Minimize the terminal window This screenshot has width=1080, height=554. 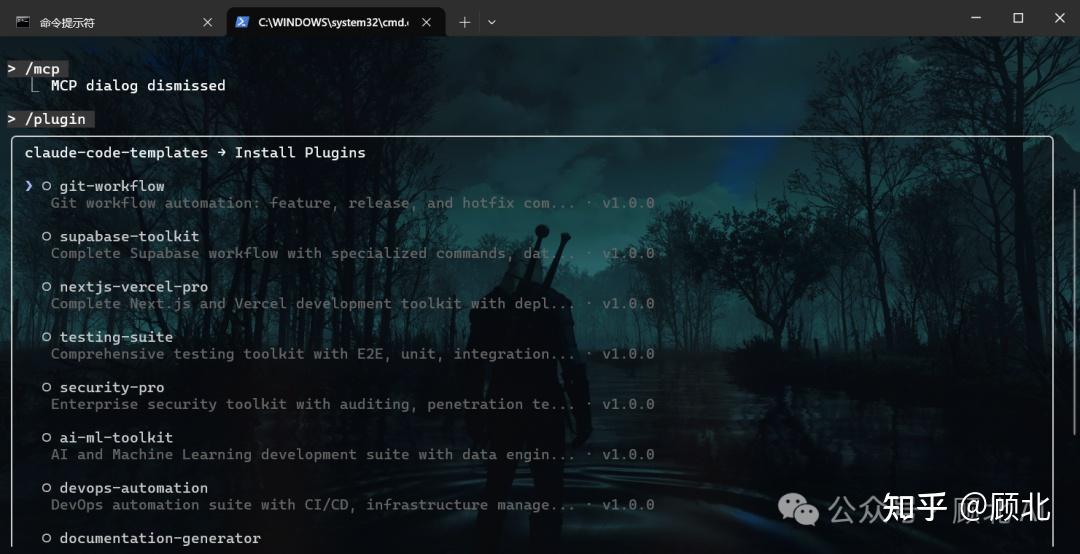tap(976, 19)
